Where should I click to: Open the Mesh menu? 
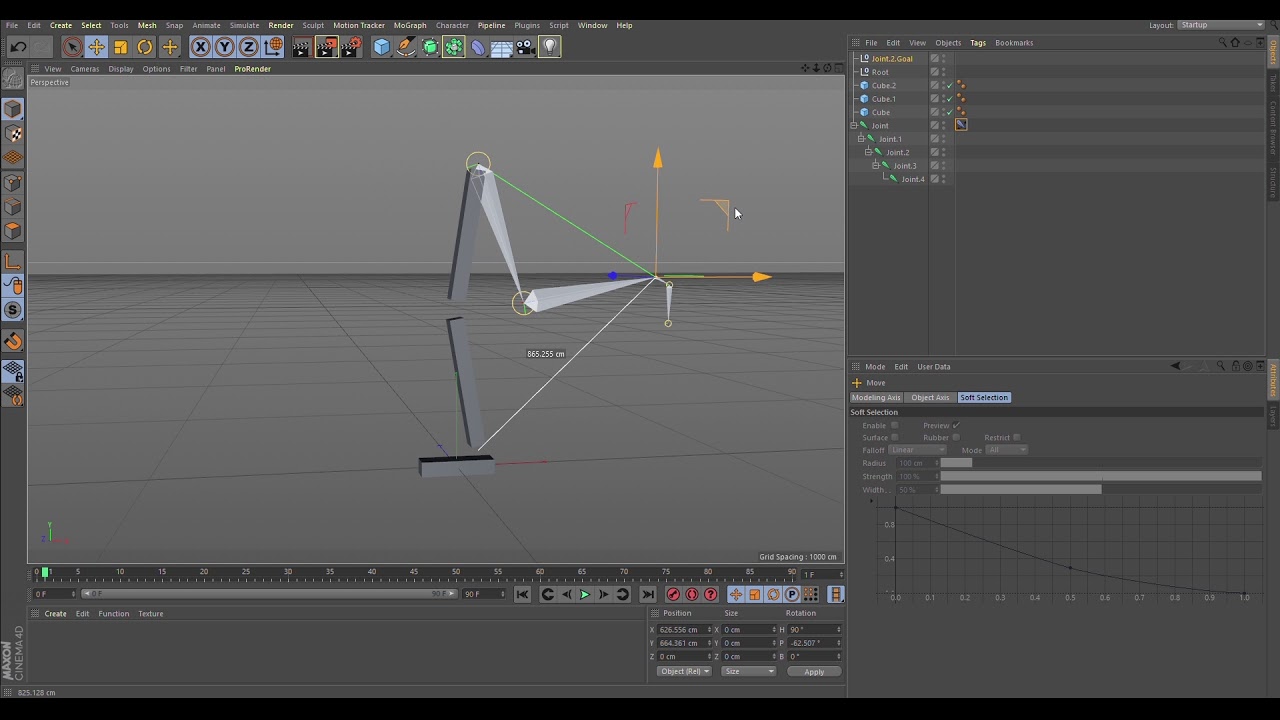point(147,25)
